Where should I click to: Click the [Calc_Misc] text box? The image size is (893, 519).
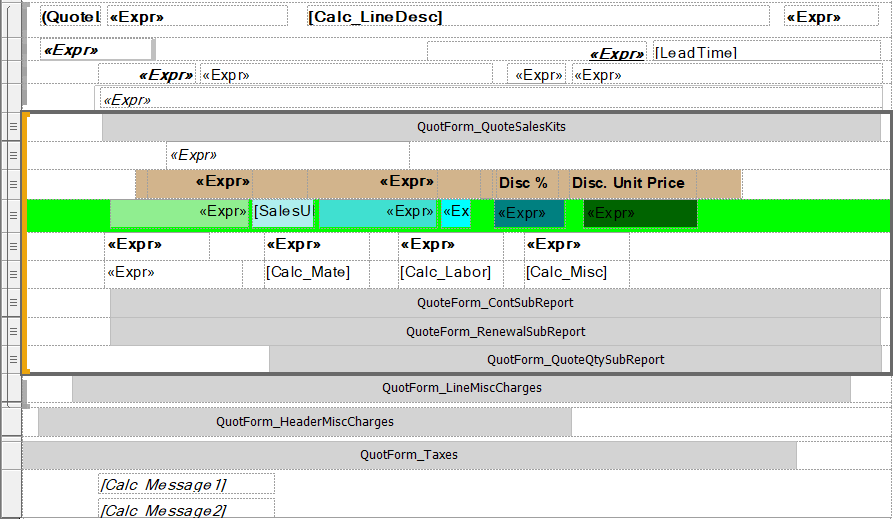[x=576, y=274]
